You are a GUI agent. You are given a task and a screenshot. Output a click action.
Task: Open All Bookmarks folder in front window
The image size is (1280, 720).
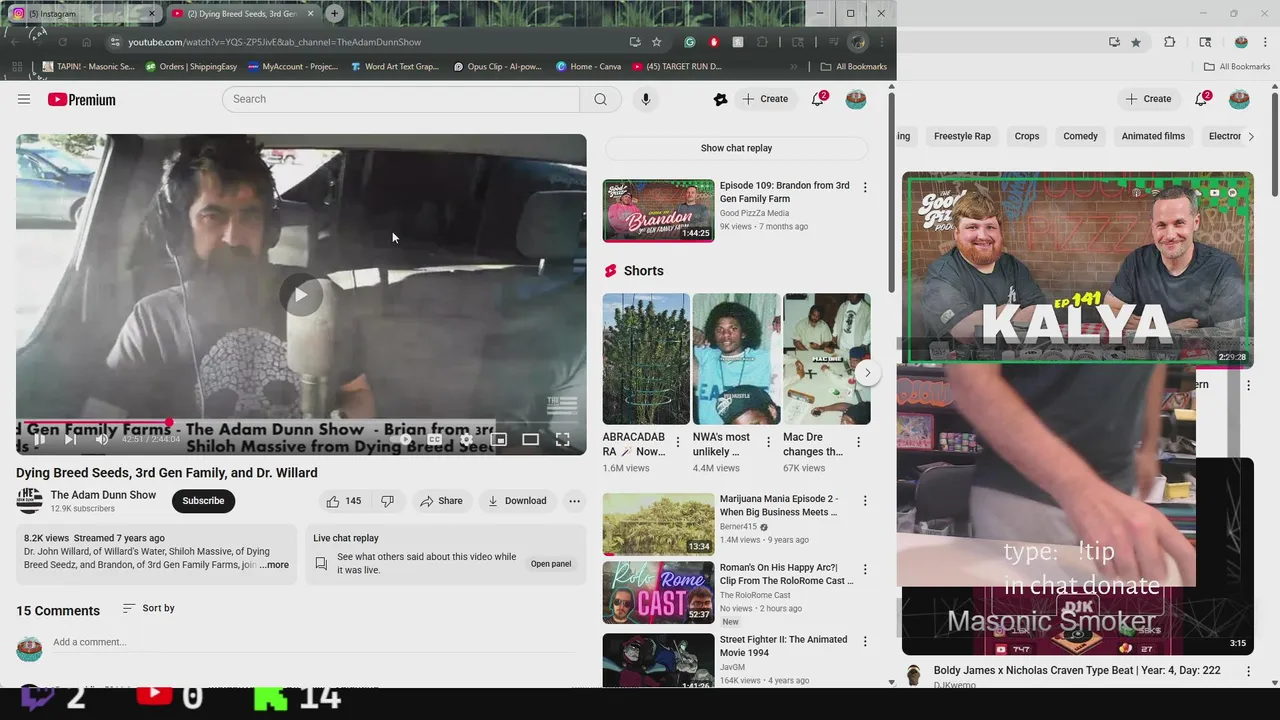(x=853, y=67)
